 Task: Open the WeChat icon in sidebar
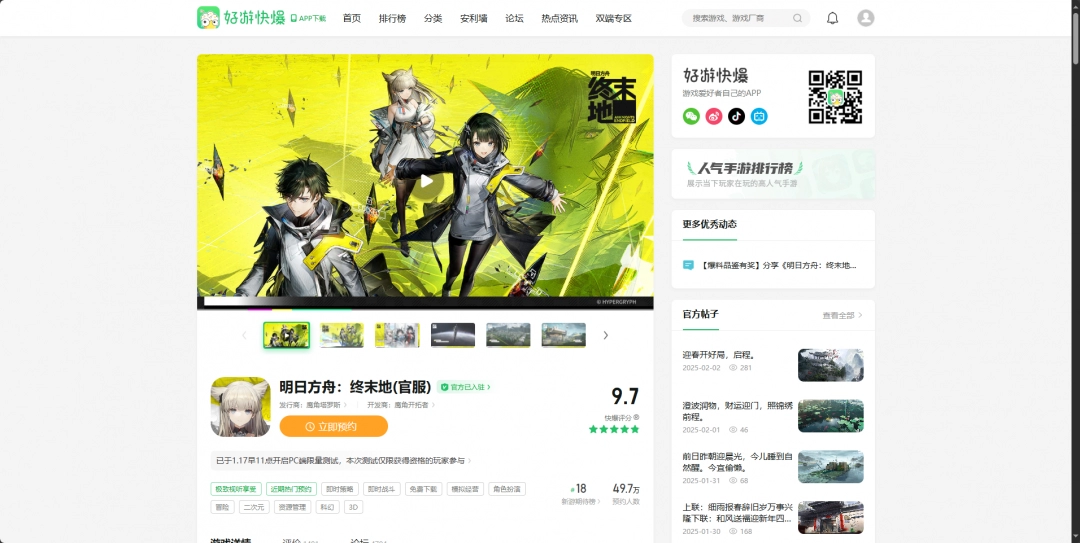click(x=692, y=116)
